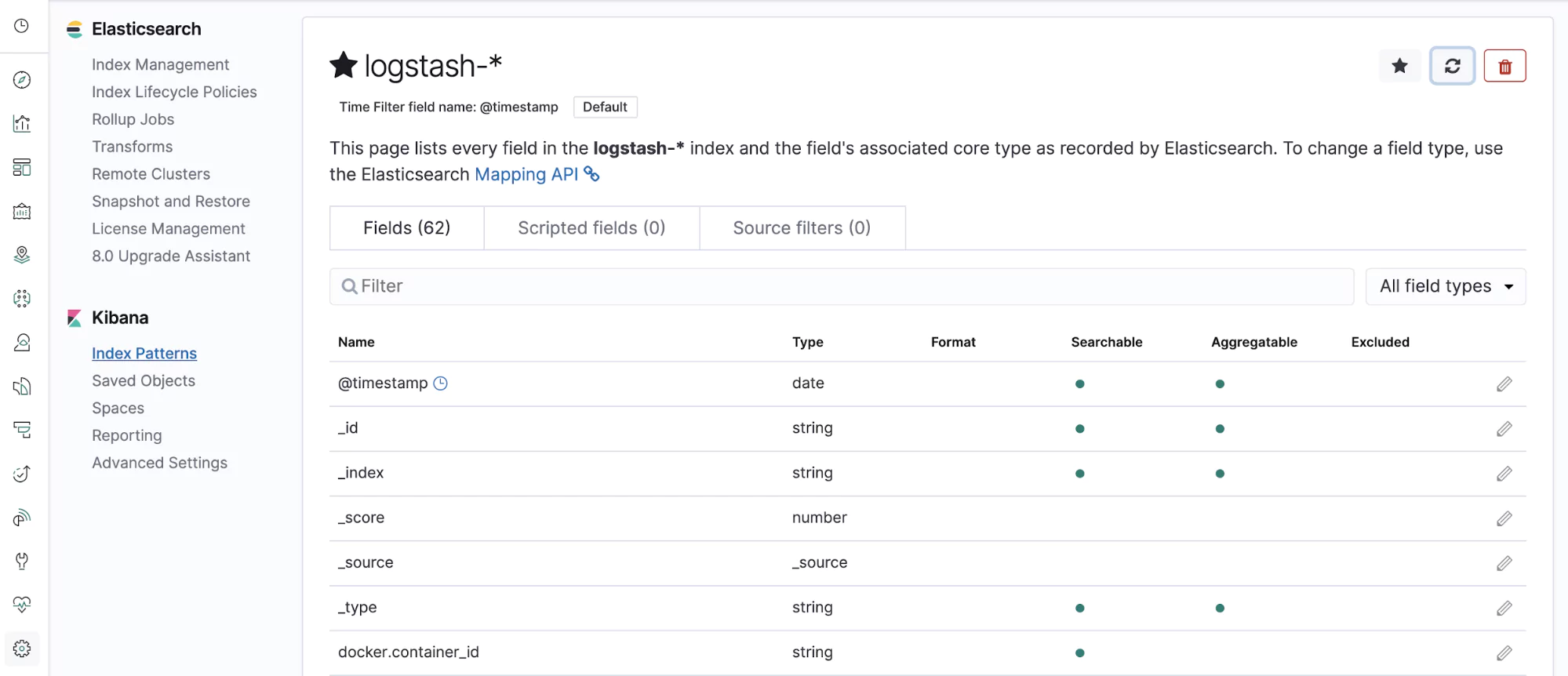Select docker.container_id field name
This screenshot has width=1568, height=676.
coord(408,652)
